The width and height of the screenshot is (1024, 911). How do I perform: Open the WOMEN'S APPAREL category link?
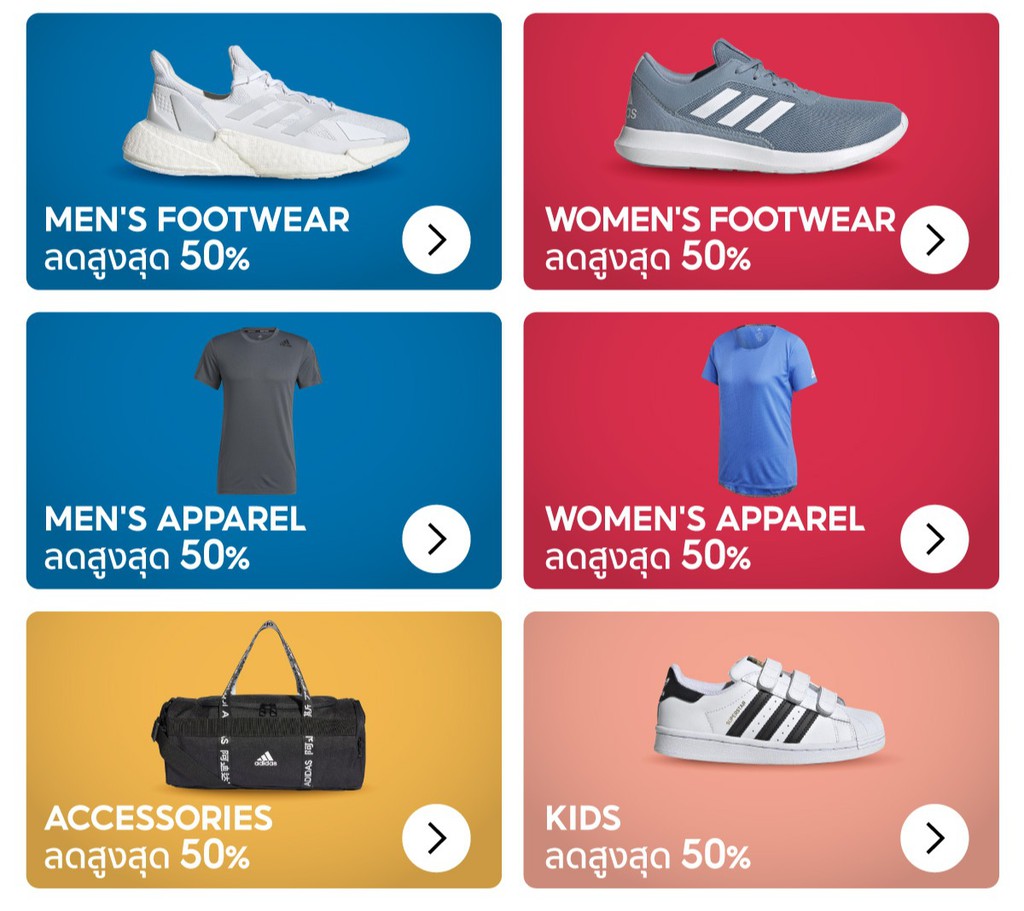pyautogui.click(x=703, y=519)
